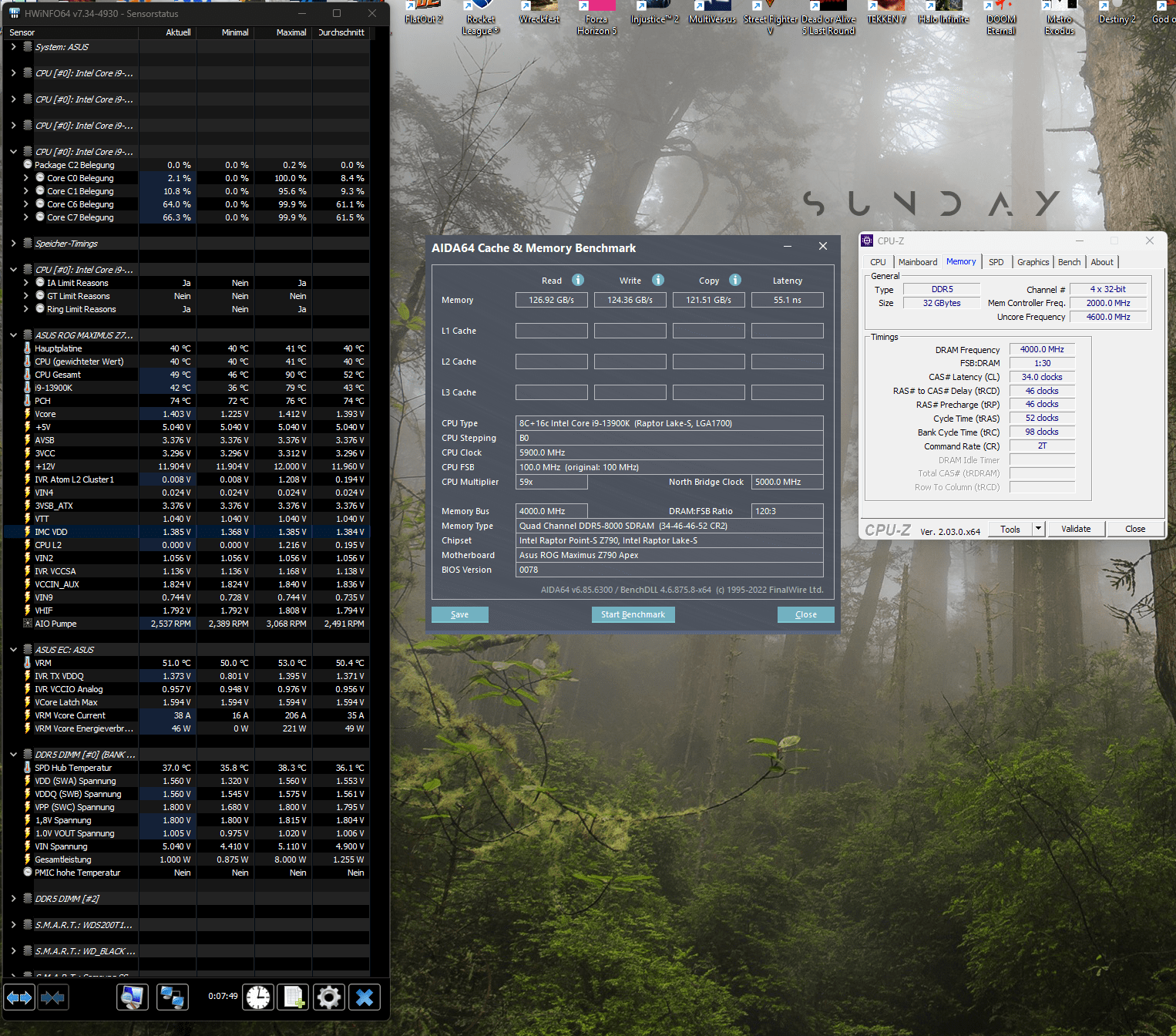
Task: Expand the Speicher-Timings tree node
Action: [14, 244]
